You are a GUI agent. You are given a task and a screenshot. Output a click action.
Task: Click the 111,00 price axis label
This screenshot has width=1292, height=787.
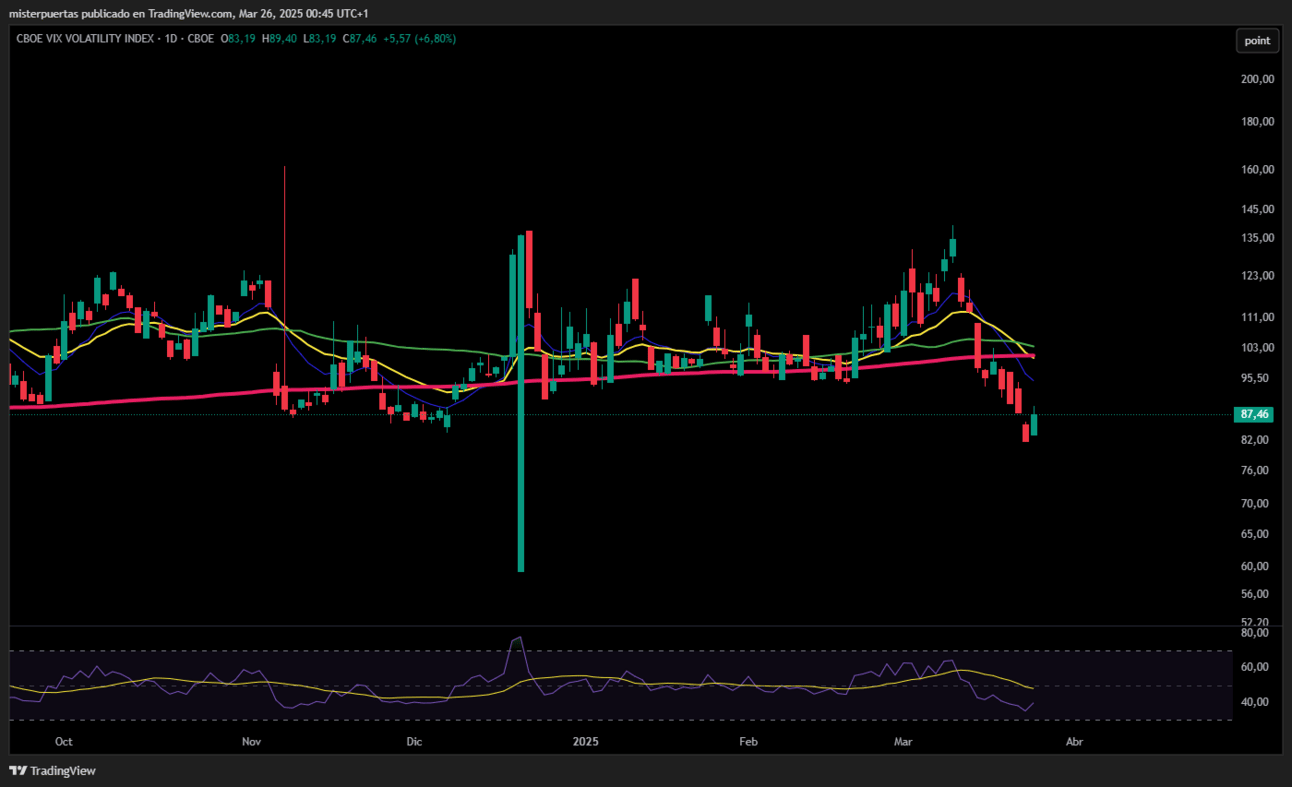coord(1257,317)
